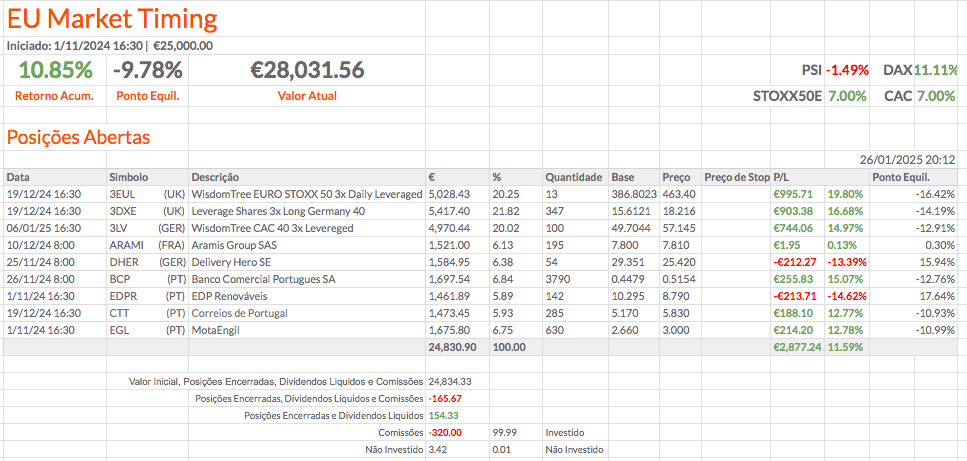Select the BCP quantity 3790 cell

click(x=560, y=279)
